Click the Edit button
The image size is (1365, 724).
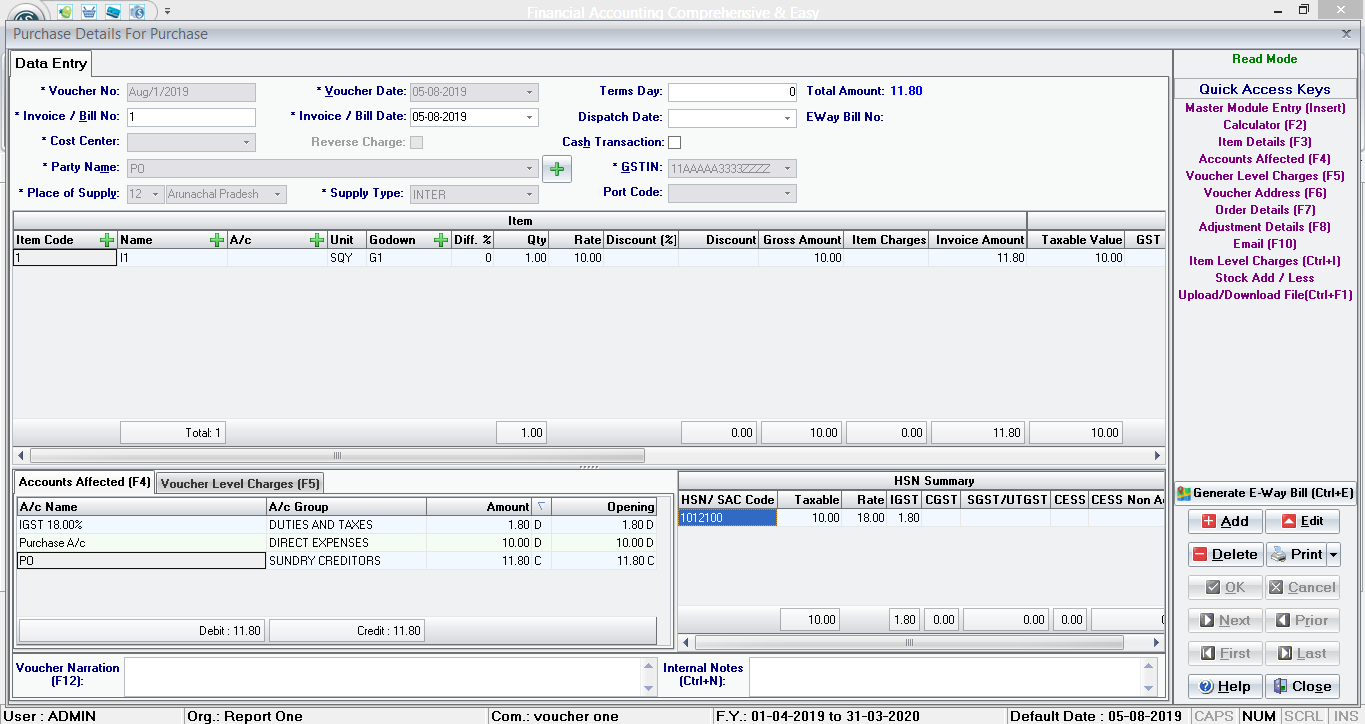(1302, 521)
